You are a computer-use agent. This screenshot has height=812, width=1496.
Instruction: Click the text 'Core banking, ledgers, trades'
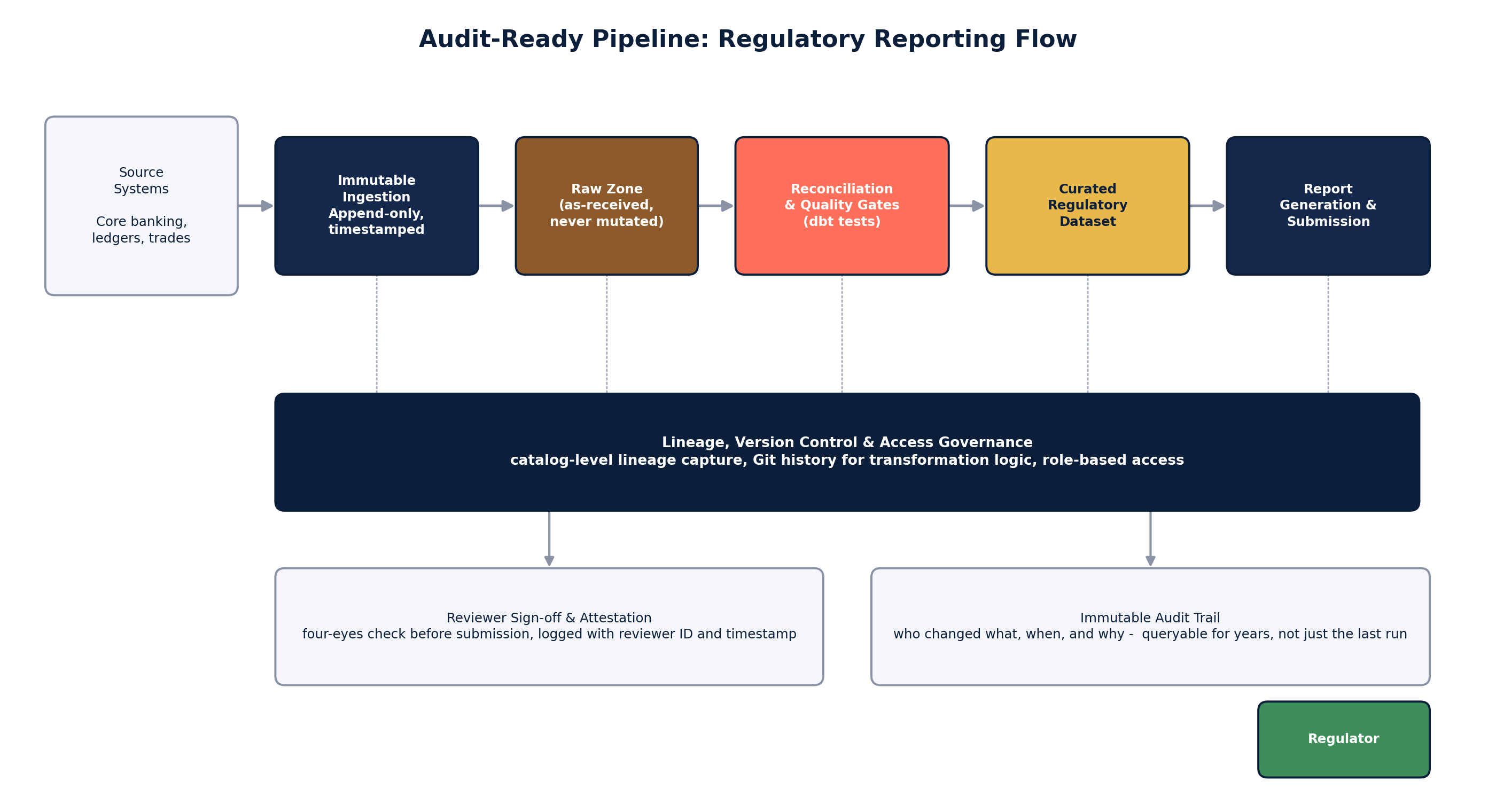141,229
